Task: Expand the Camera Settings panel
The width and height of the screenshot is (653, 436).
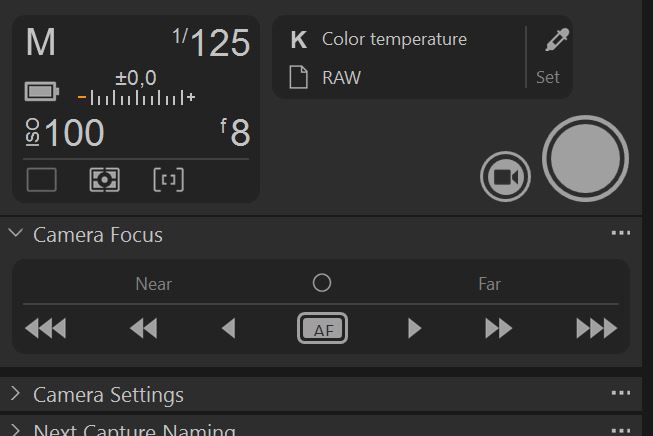Action: [15, 393]
